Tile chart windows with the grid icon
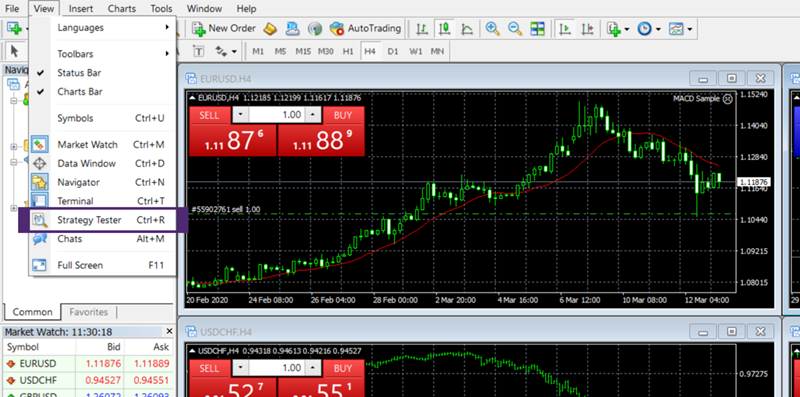 pos(537,29)
